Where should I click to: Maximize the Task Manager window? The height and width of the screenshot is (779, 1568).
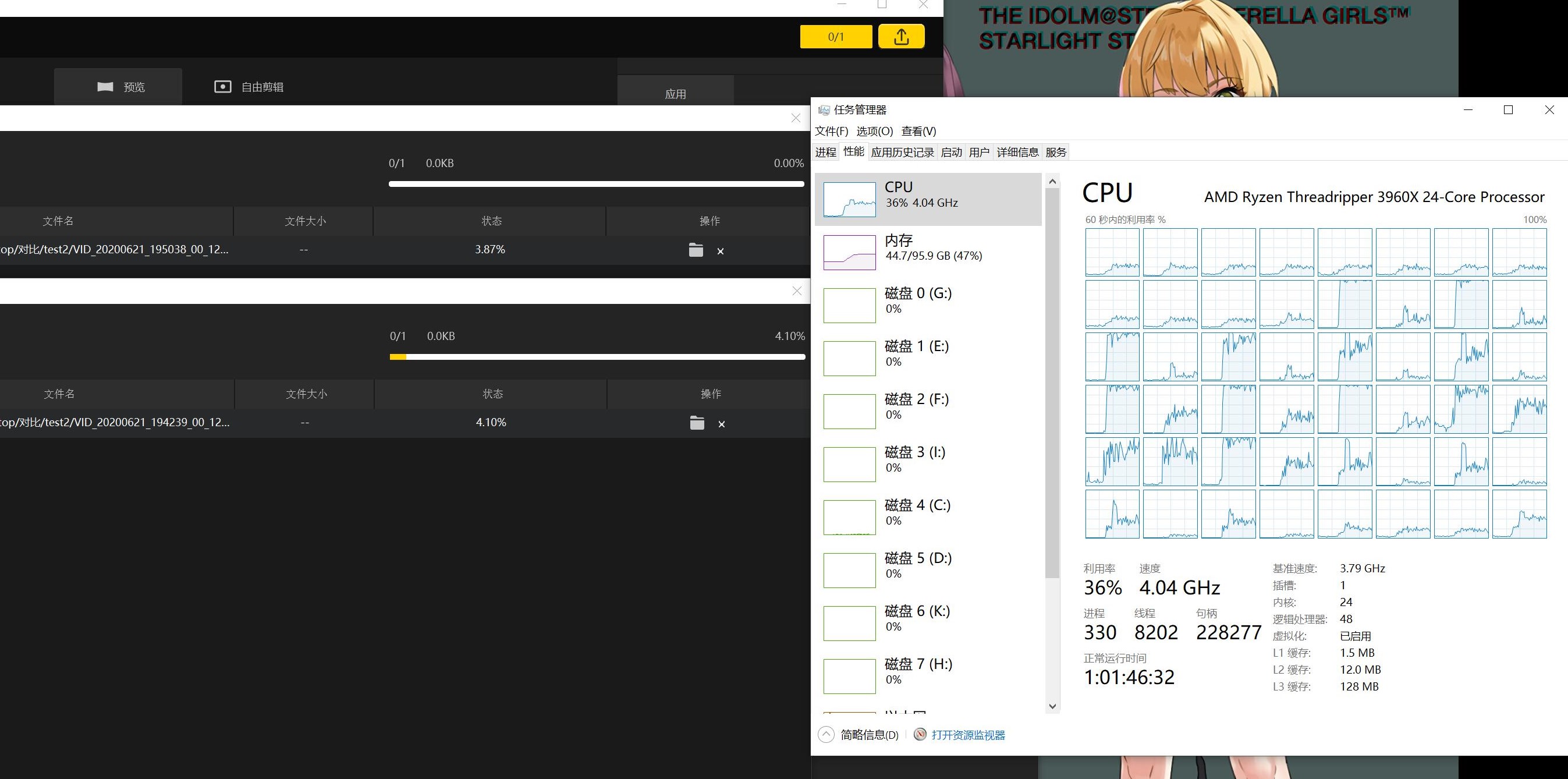[1509, 109]
